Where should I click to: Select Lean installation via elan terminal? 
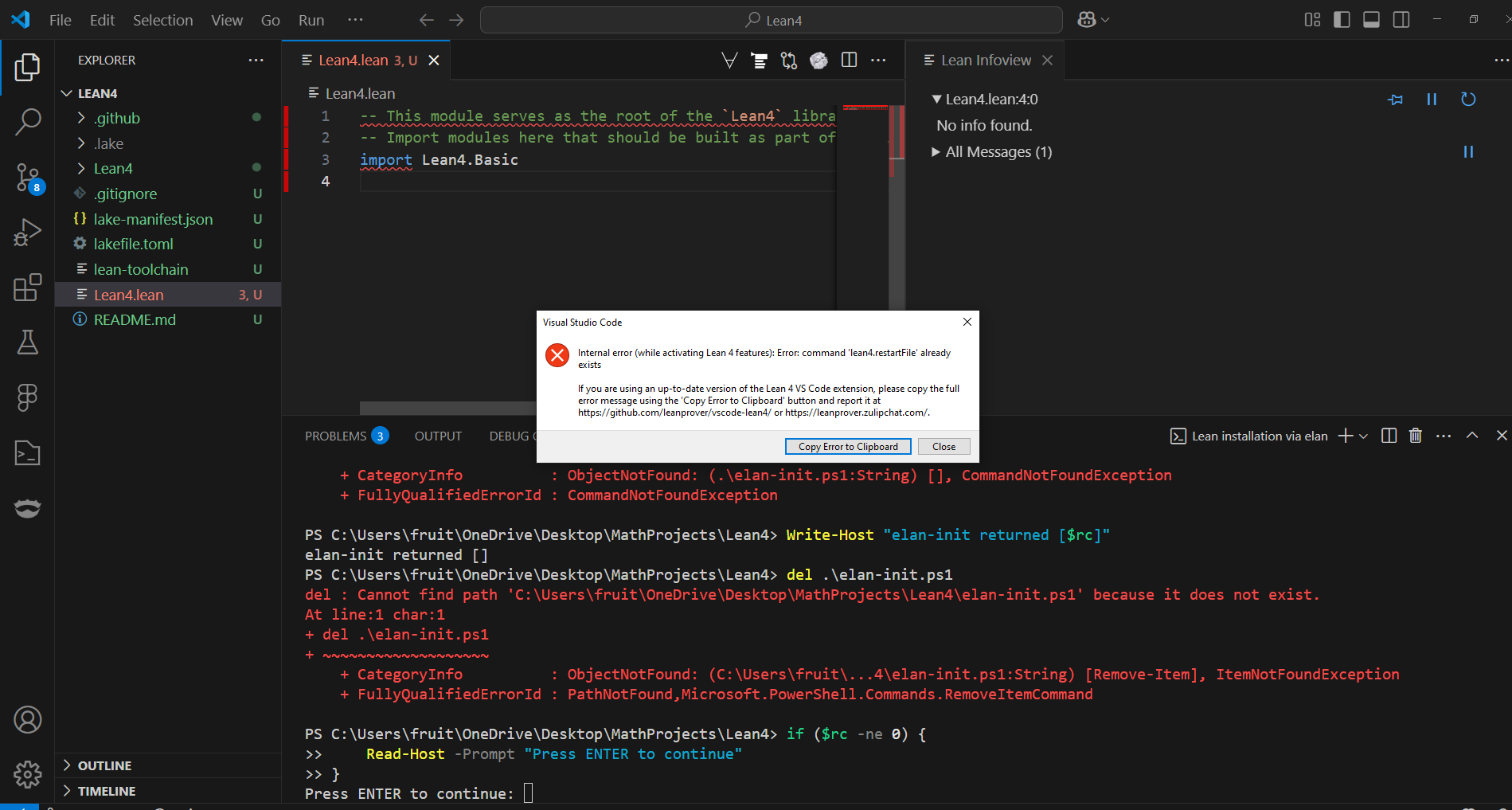[x=1249, y=436]
